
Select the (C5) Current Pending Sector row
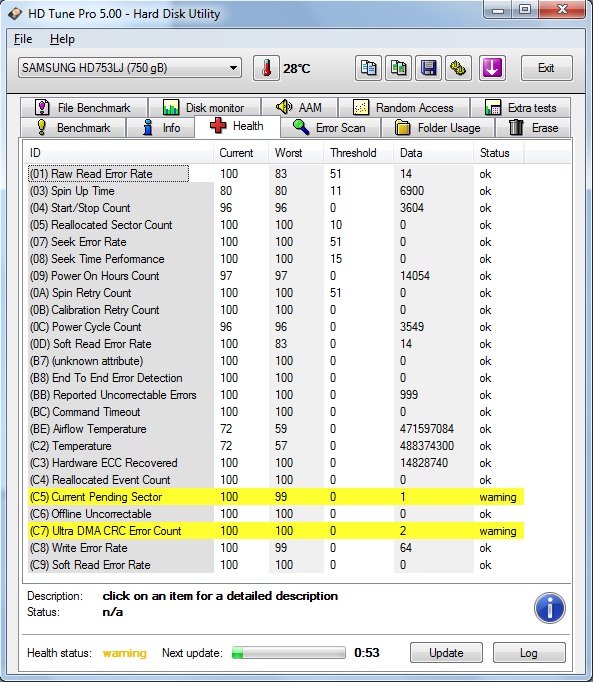click(x=276, y=496)
